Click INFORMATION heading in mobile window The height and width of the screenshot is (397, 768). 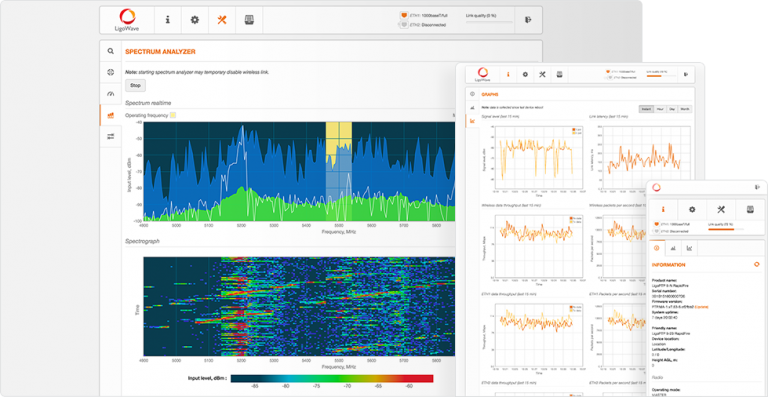click(669, 265)
